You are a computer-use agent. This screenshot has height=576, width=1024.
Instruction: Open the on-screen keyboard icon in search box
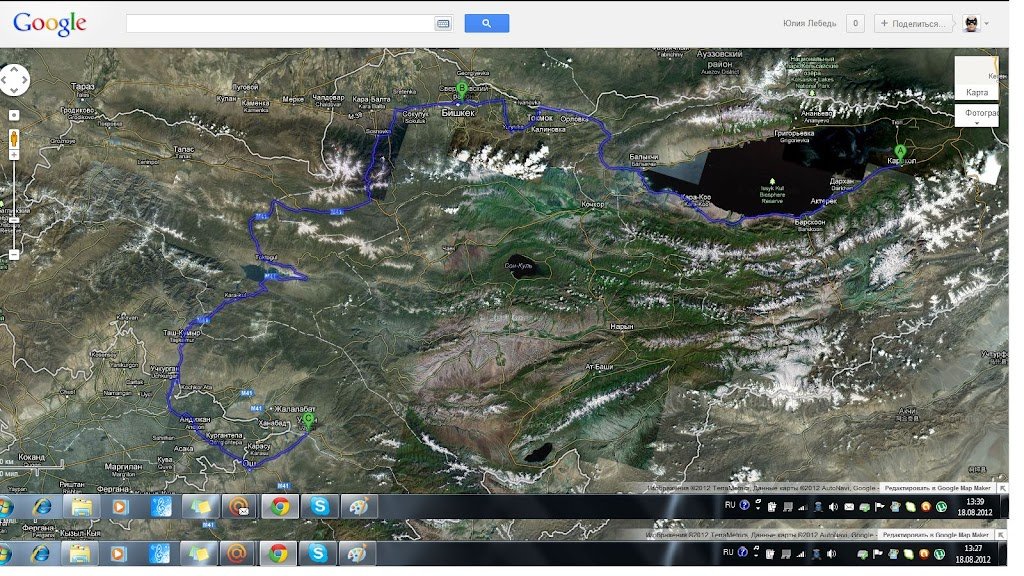443,23
